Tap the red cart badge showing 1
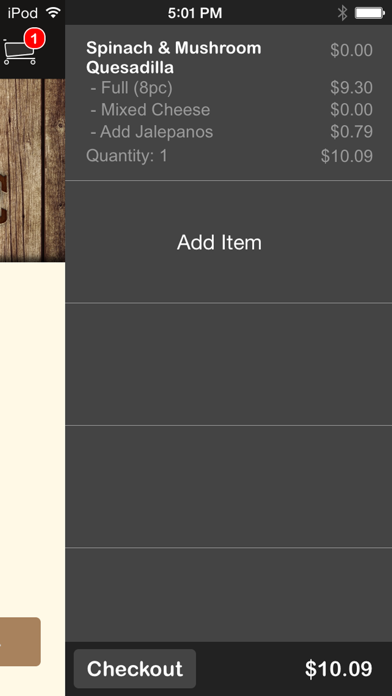The height and width of the screenshot is (696, 392). pyautogui.click(x=35, y=40)
